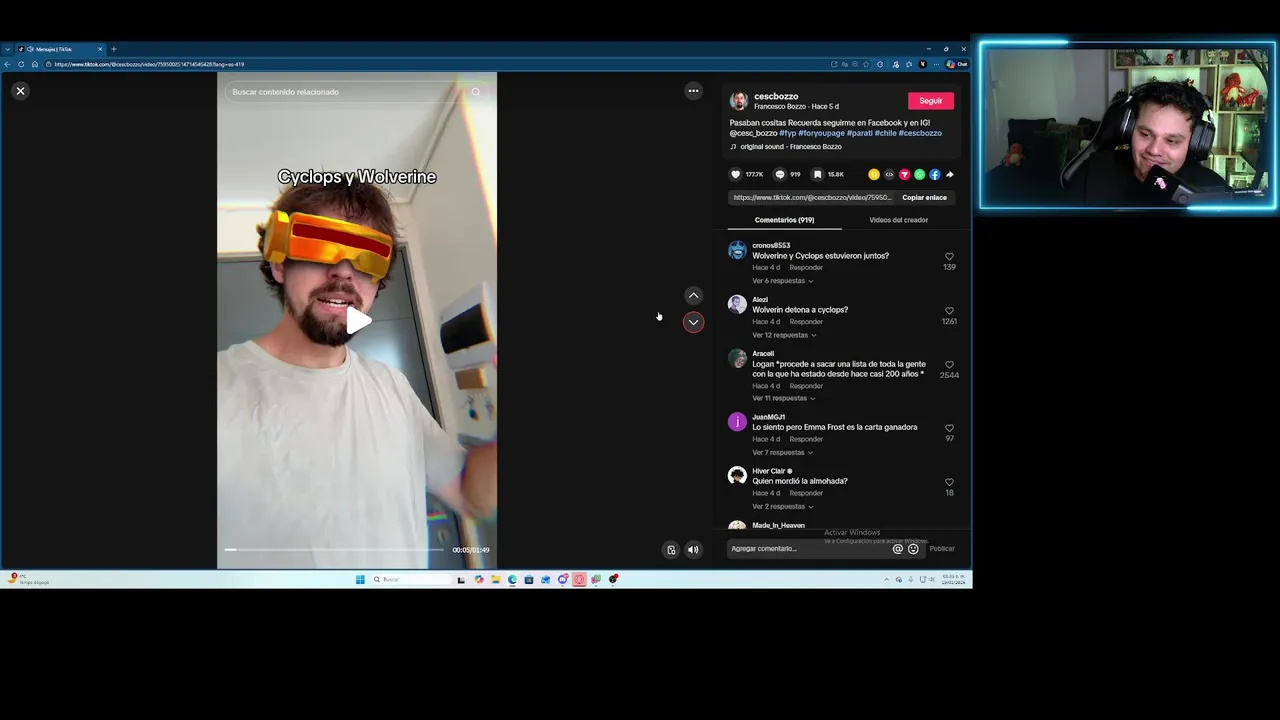Screen dimensions: 1280x720
Task: Copy link with Copiar enlace button
Action: (924, 197)
